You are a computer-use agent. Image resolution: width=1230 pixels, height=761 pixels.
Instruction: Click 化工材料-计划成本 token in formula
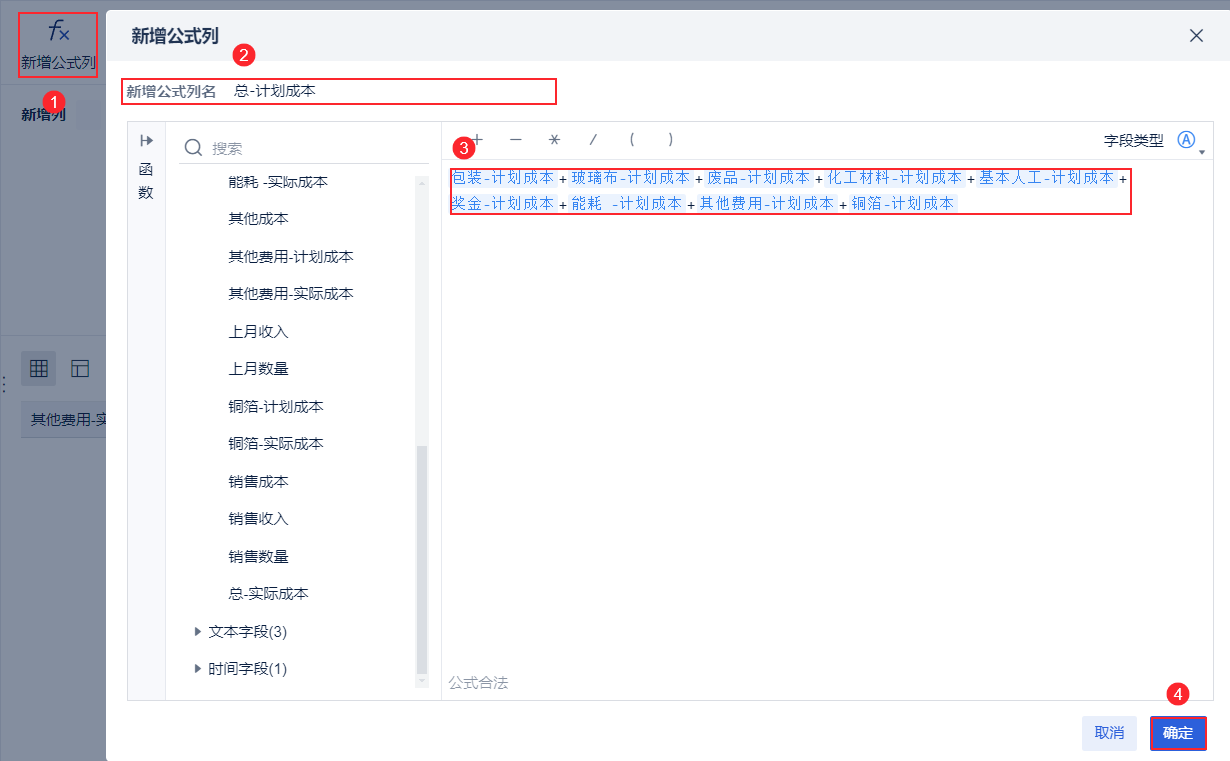coord(895,178)
